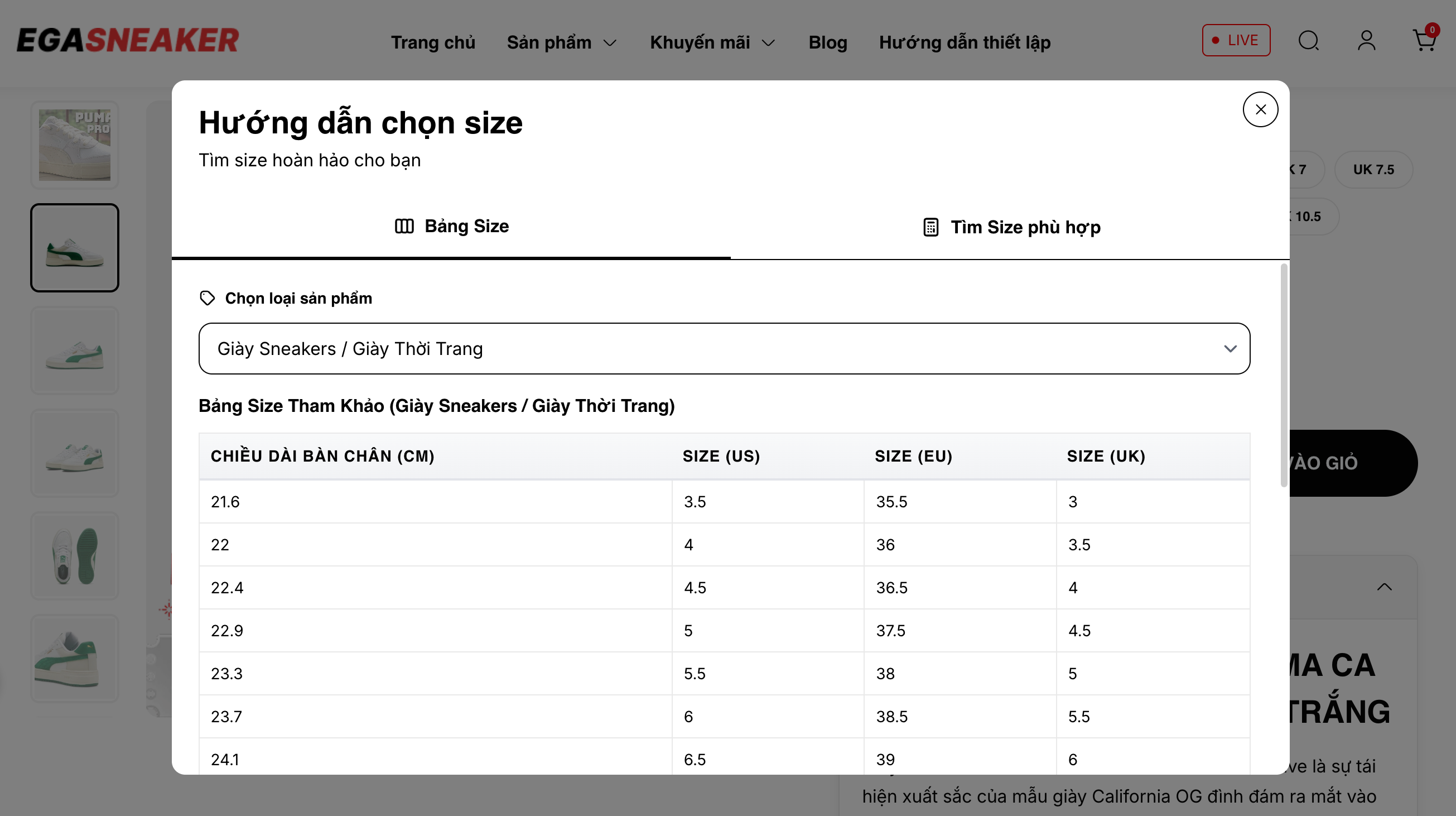Switch to Tìm Size phù hợp tab
The height and width of the screenshot is (816, 1456).
click(x=1010, y=227)
